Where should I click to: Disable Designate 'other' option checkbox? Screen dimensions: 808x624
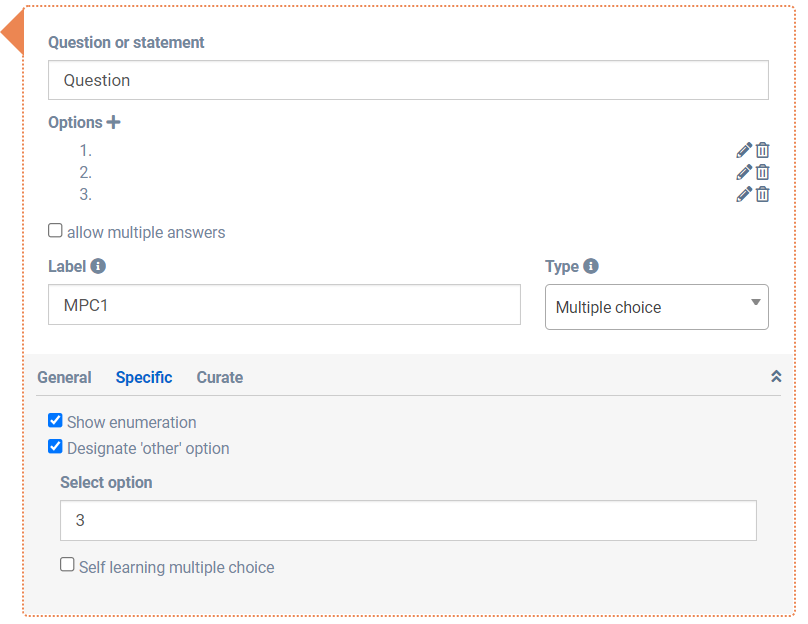56,447
